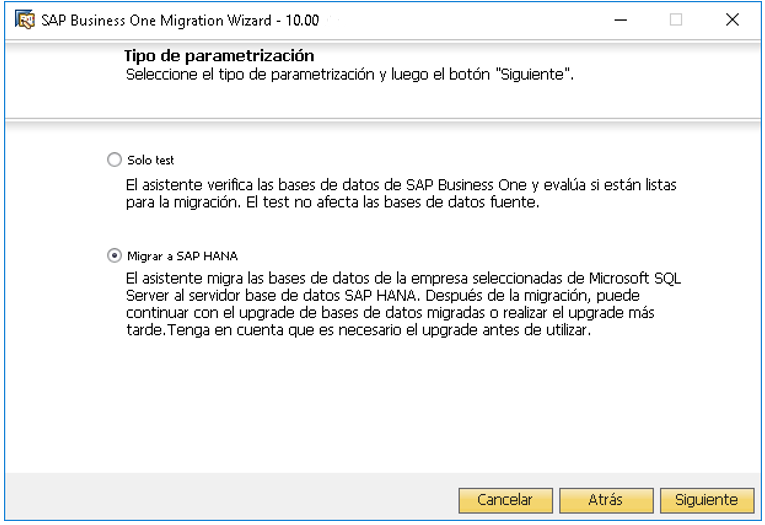Click the "Tipo de parametrización" heading
This screenshot has height=525, width=765.
pyautogui.click(x=219, y=56)
